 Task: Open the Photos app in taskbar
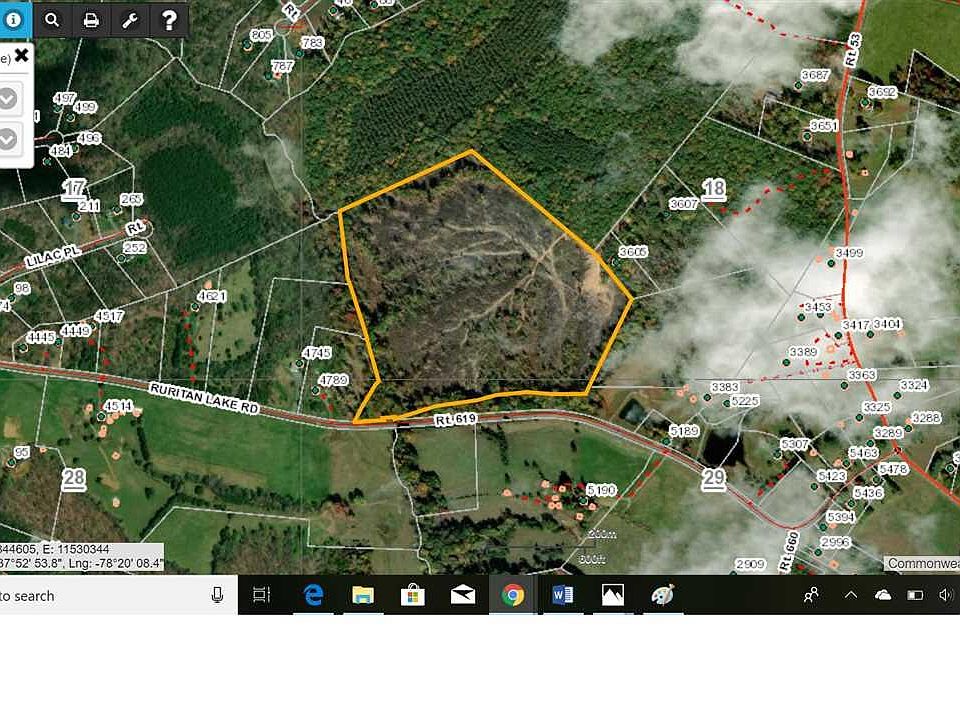(613, 594)
